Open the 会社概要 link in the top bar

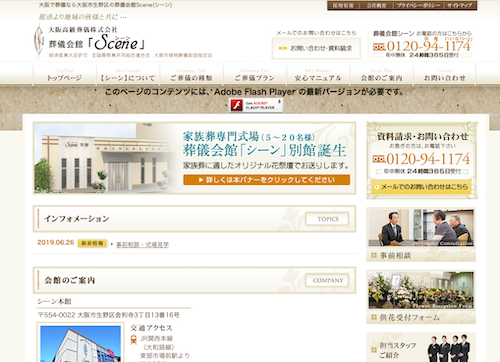tap(376, 5)
